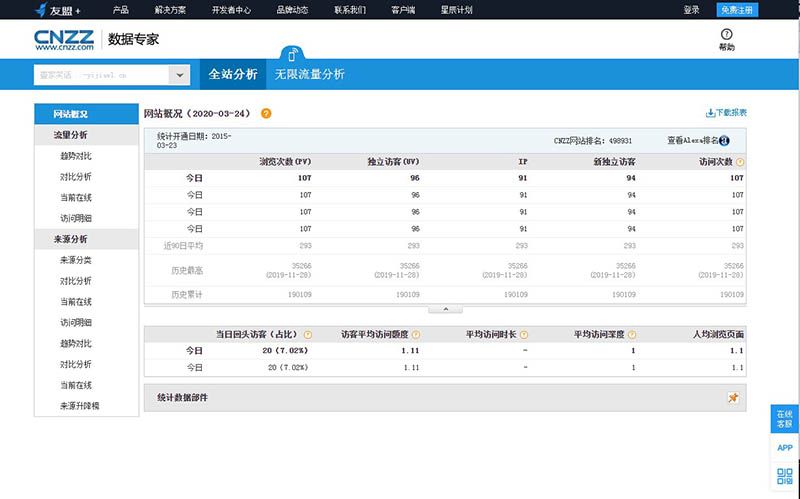
Task: Open 星辰计划 in the top navigation
Action: [457, 10]
